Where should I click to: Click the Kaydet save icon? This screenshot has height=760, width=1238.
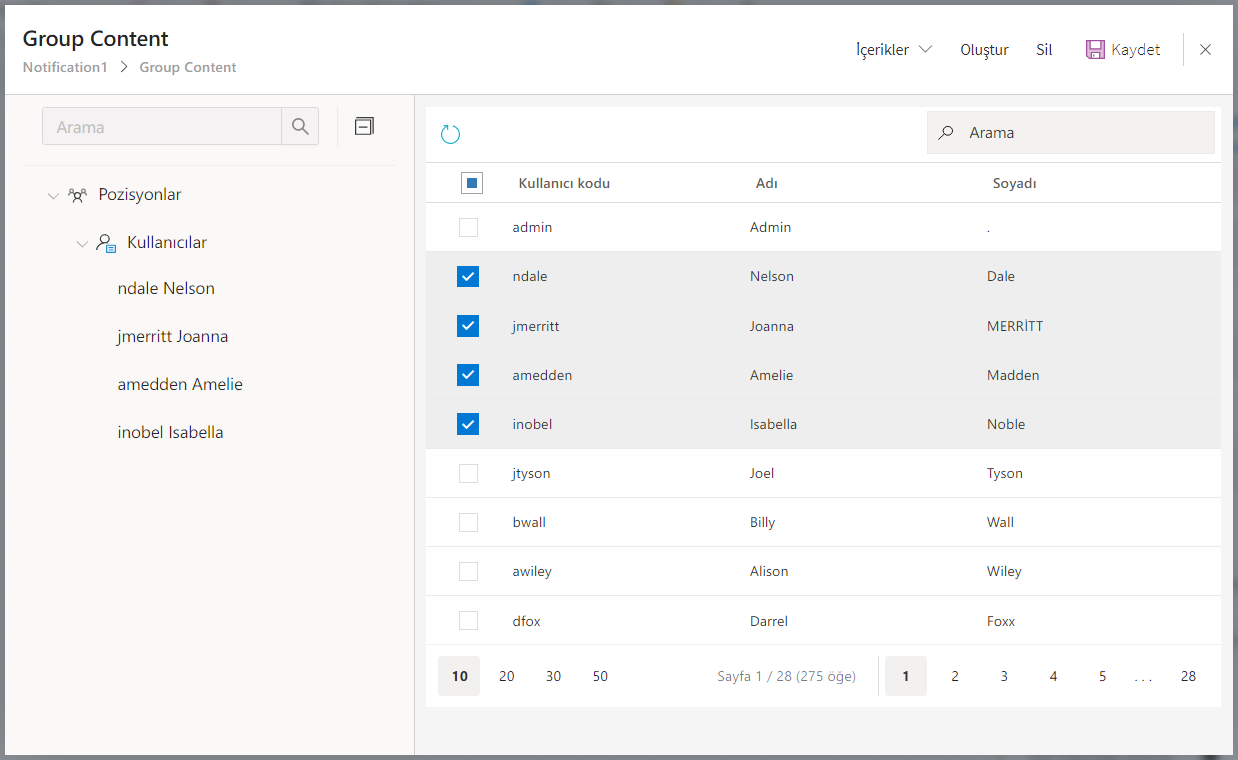pos(1095,50)
